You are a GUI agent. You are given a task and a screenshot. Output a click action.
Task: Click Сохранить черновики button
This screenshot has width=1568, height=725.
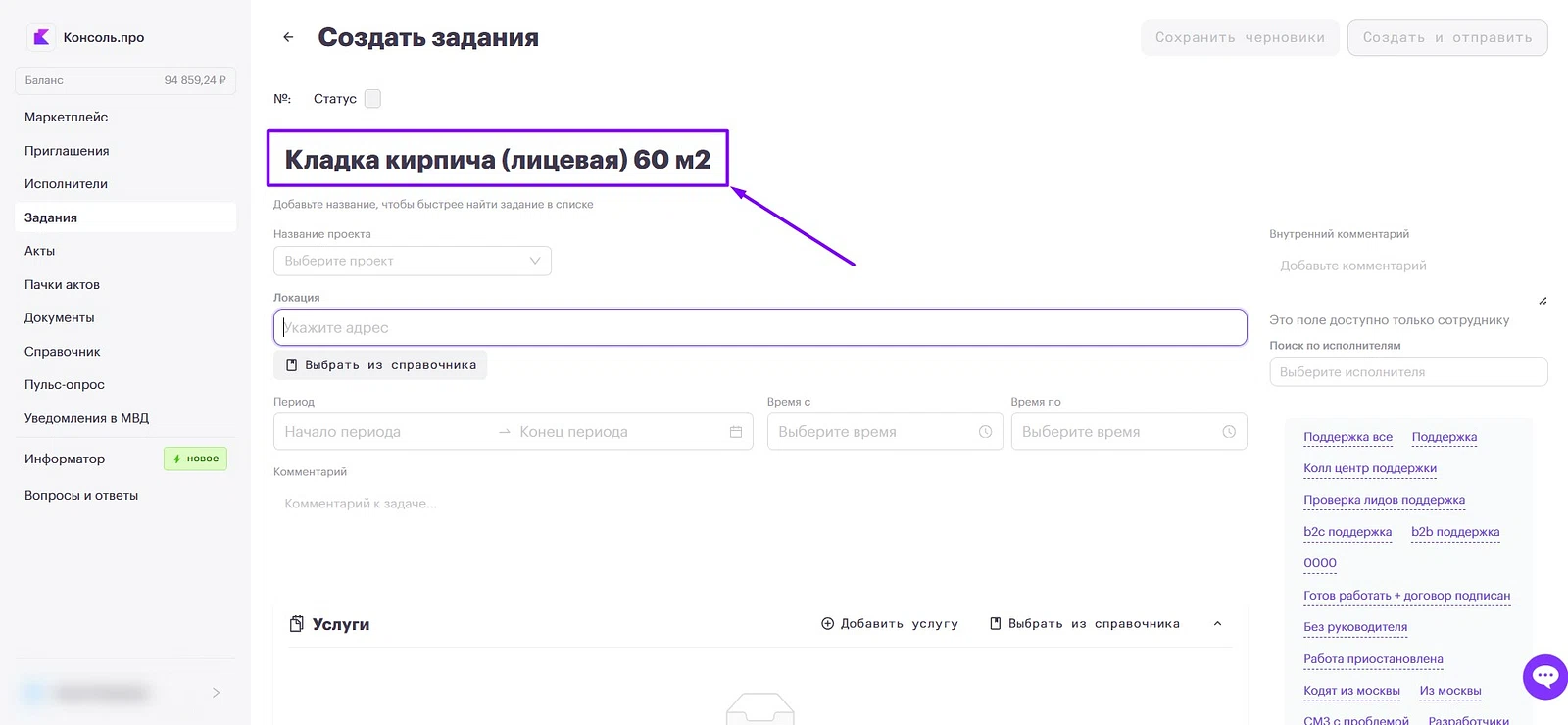click(1240, 37)
